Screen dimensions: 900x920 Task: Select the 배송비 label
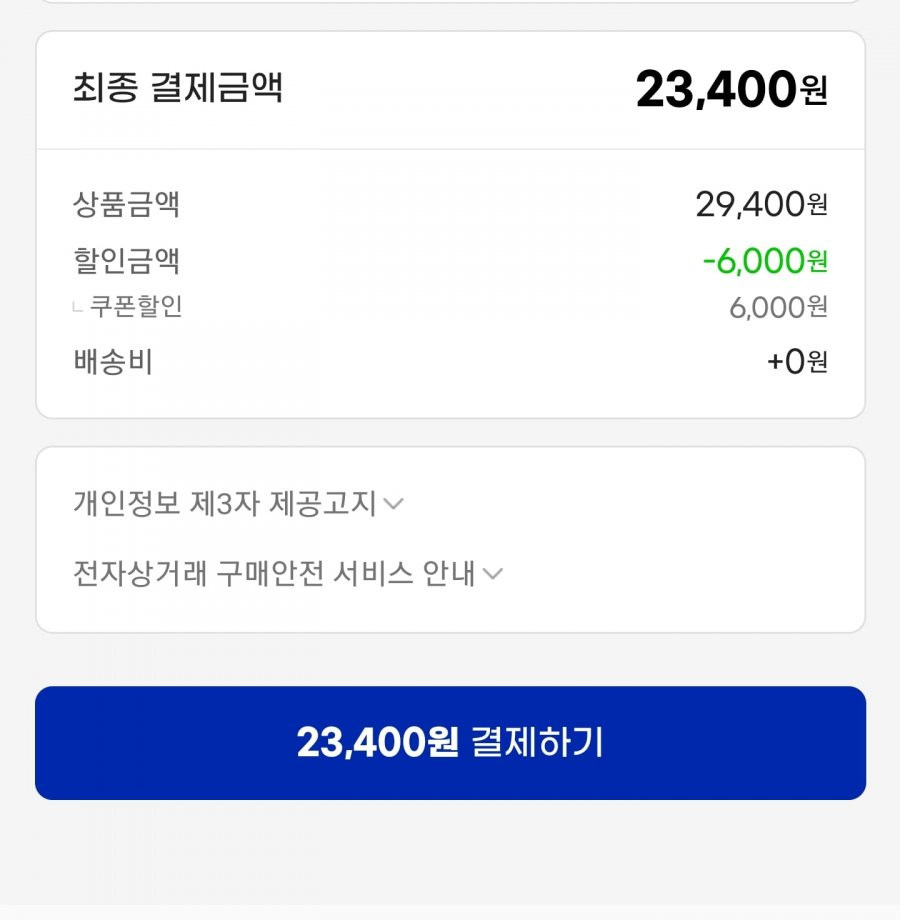(113, 361)
